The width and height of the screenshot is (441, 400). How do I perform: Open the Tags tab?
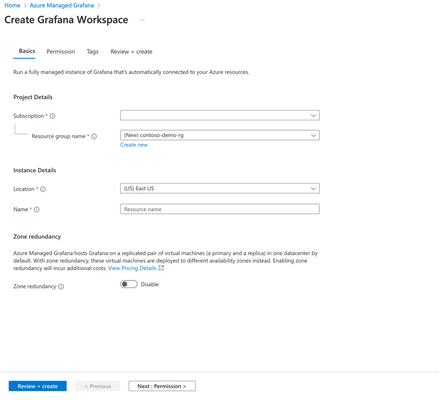[x=92, y=52]
